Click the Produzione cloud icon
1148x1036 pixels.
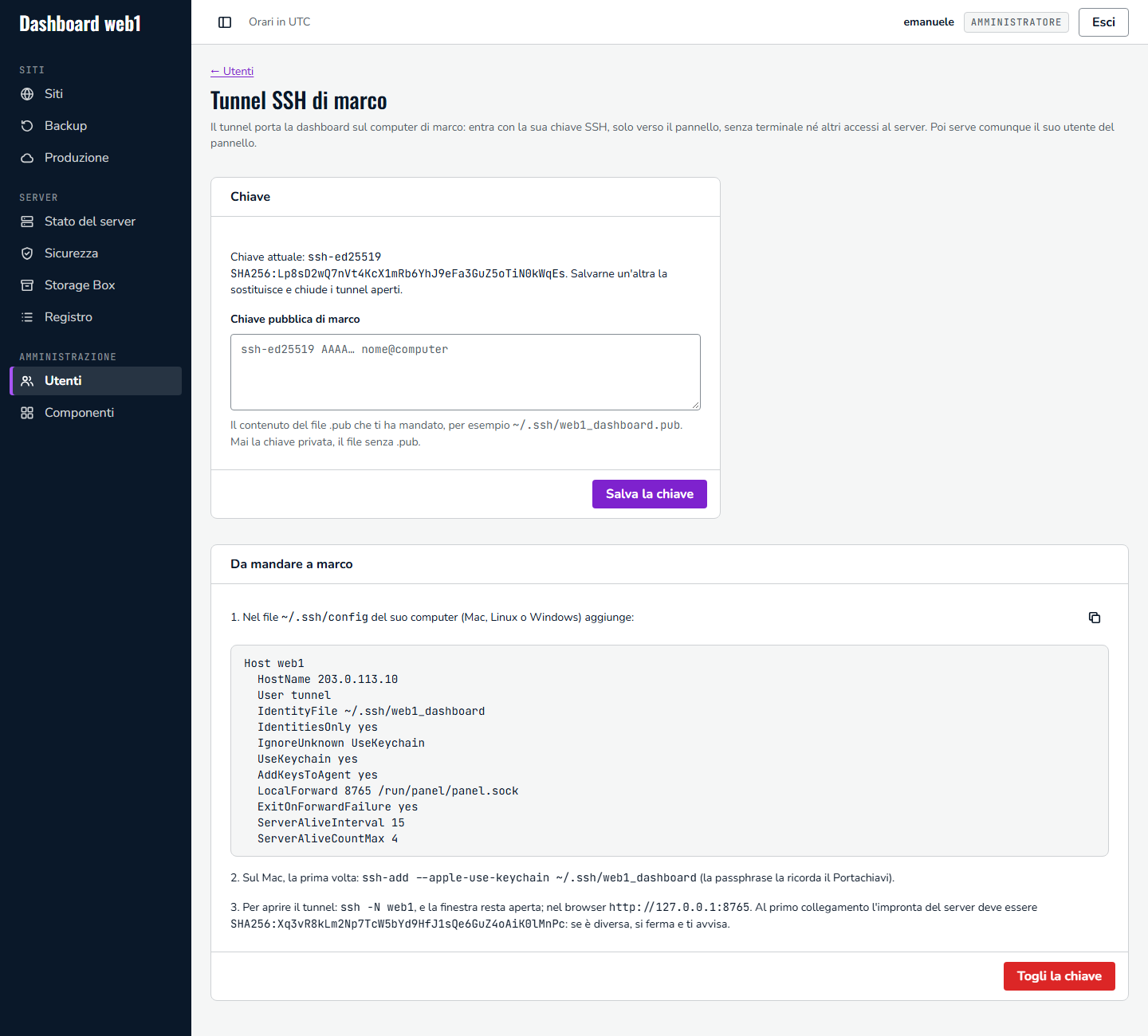pyautogui.click(x=27, y=158)
